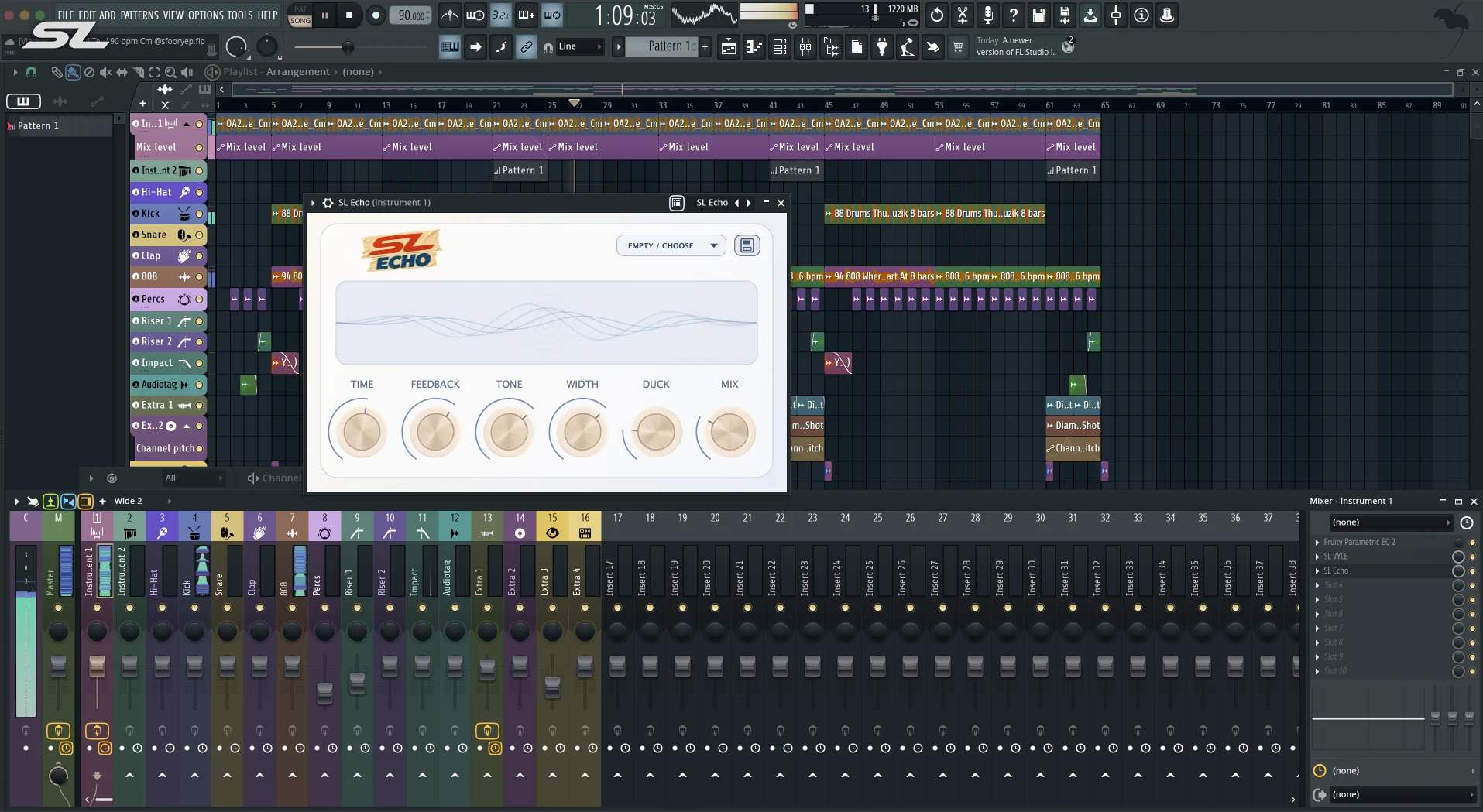Open the plugin picker plug icon

click(x=882, y=47)
